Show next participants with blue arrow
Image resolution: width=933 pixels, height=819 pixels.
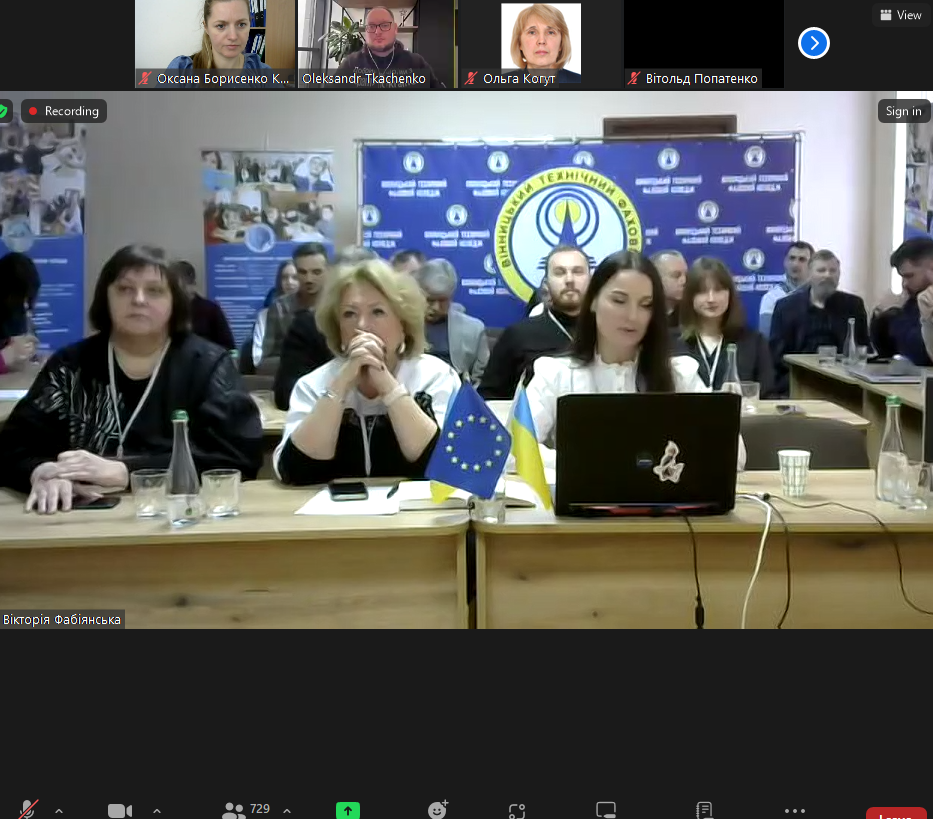[x=814, y=43]
